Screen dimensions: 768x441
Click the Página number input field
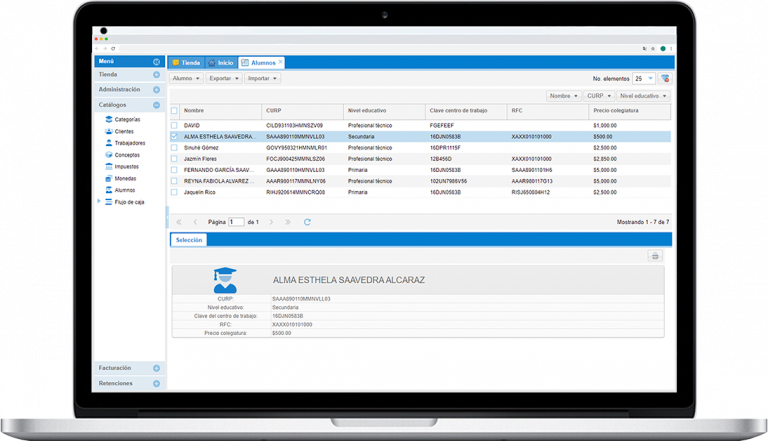coord(236,221)
